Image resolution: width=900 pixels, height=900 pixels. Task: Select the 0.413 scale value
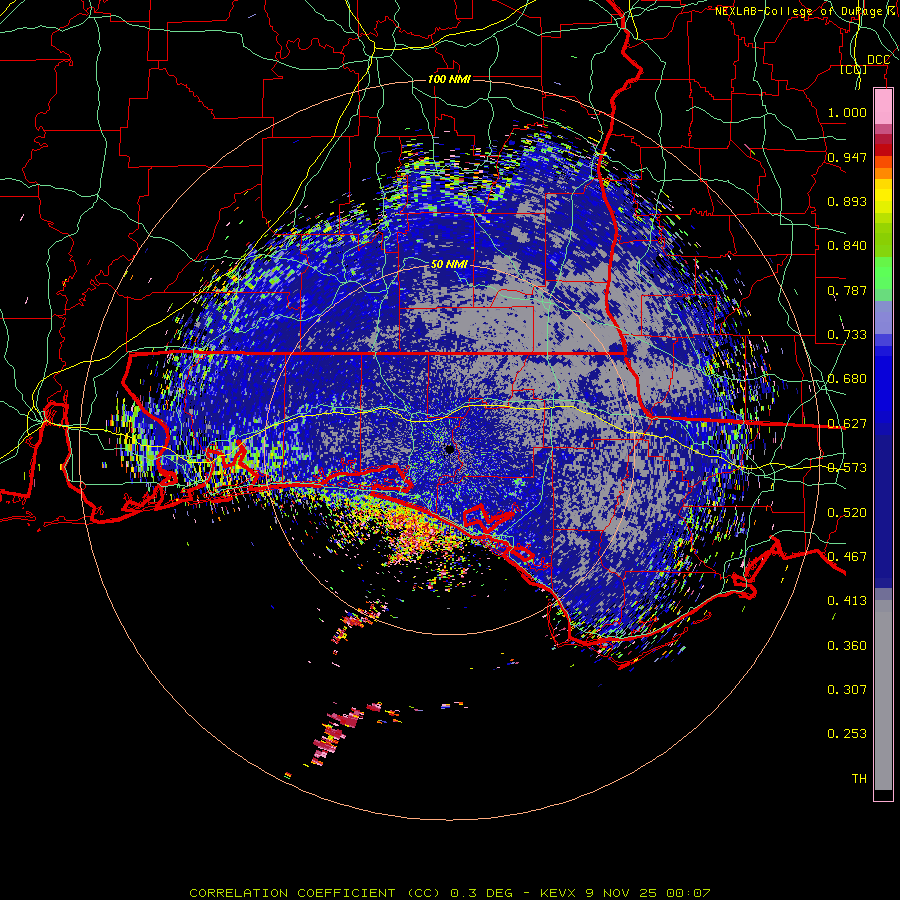847,601
